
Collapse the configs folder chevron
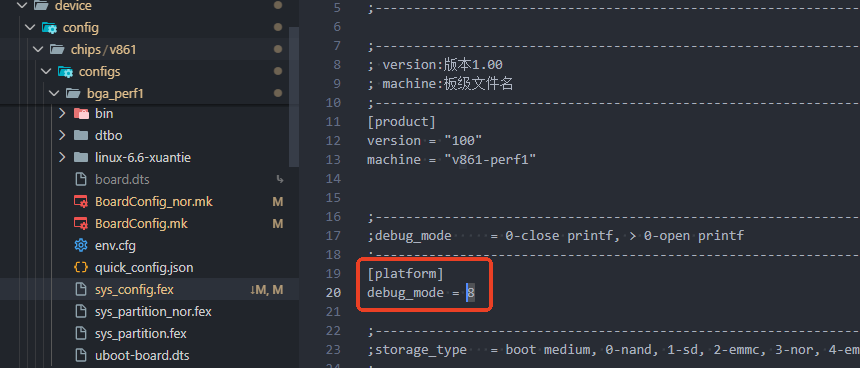[46, 72]
